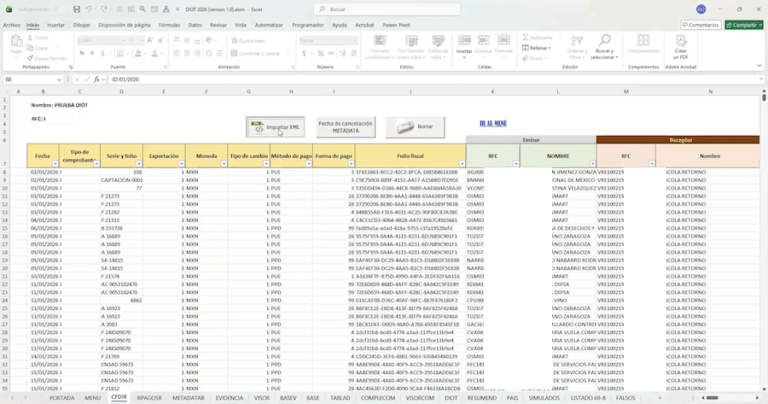This screenshot has width=768, height=404.
Task: Follow the IR AL MENÚ link
Action: pyautogui.click(x=493, y=123)
